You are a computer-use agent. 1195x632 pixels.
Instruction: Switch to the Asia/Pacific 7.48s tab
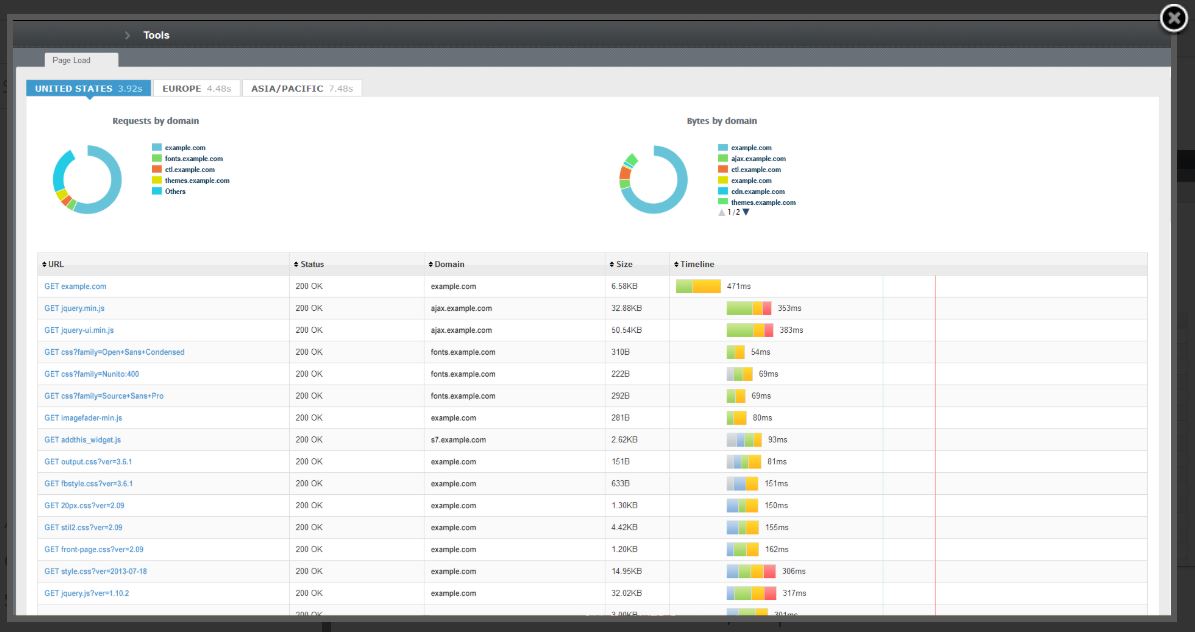tap(302, 88)
